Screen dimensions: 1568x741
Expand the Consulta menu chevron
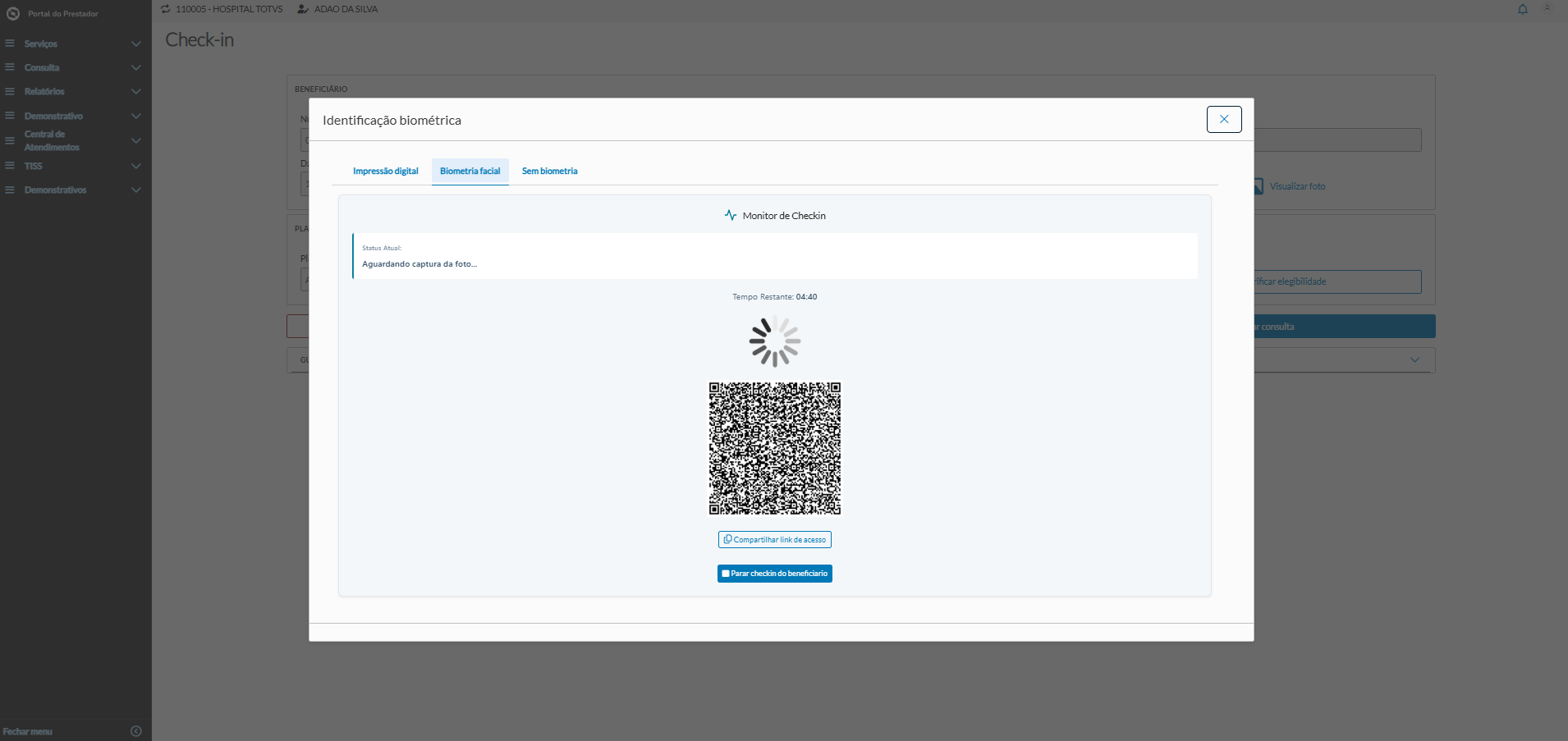click(x=136, y=67)
